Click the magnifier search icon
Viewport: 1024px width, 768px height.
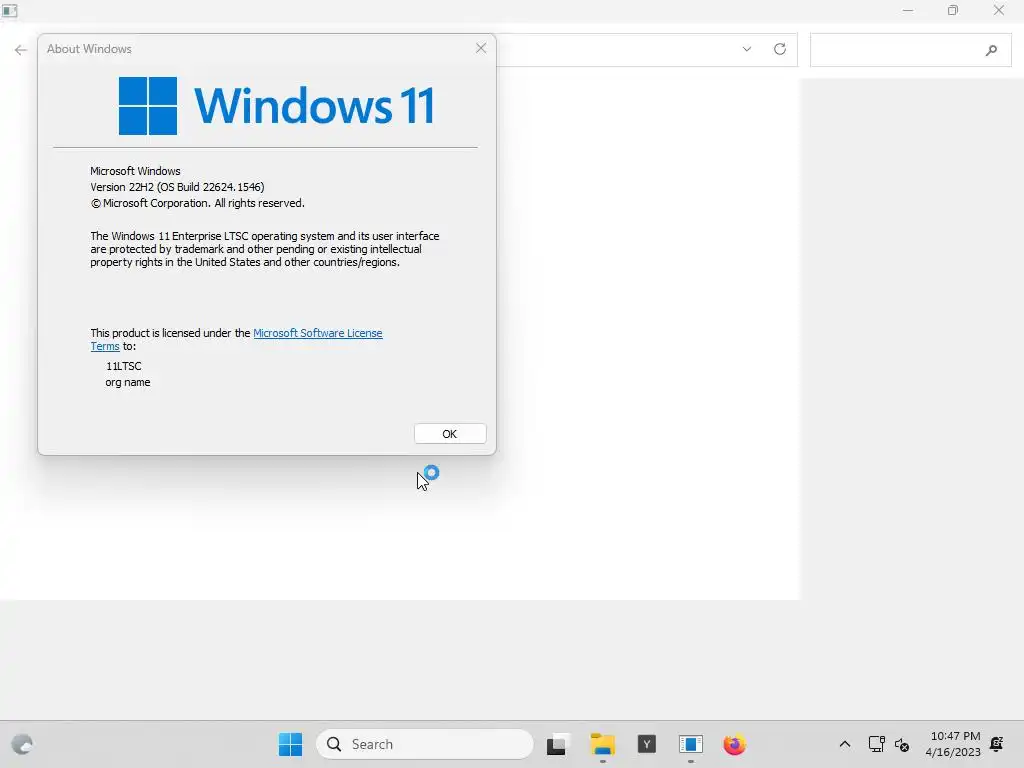tap(991, 50)
